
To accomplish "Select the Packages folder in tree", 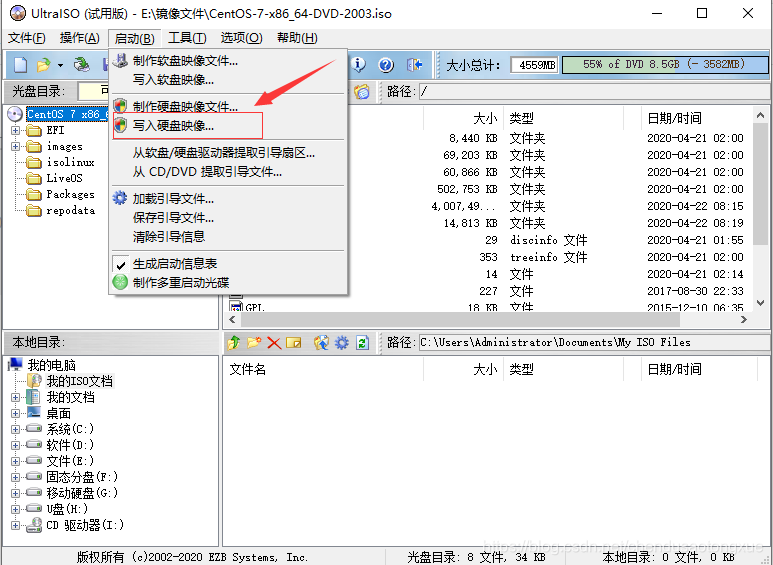I will click(x=70, y=194).
